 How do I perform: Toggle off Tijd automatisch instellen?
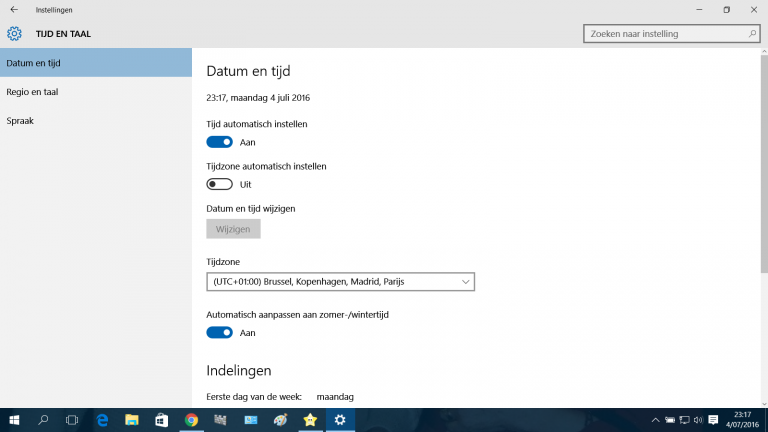pos(219,142)
